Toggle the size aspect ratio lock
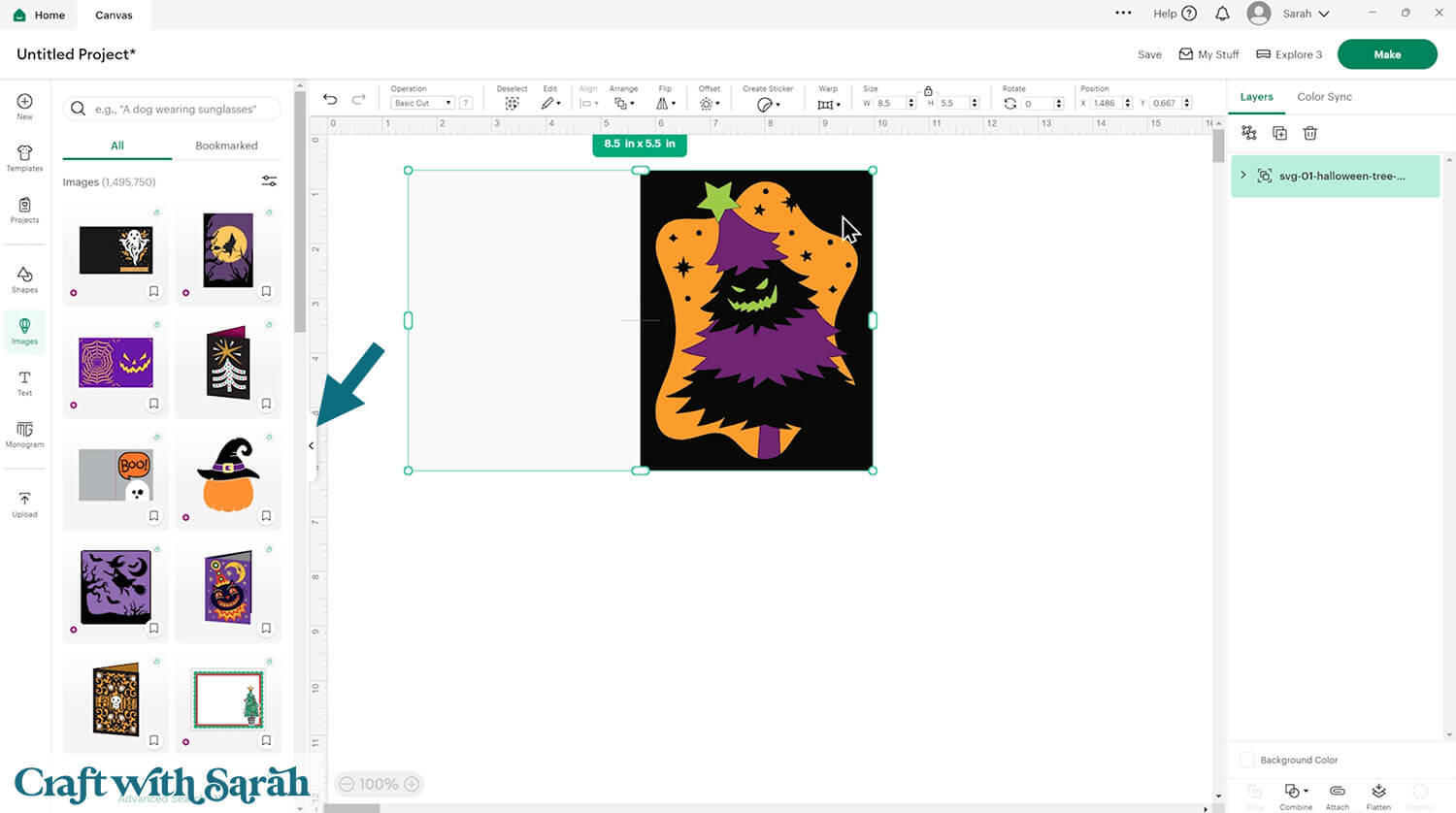This screenshot has height=813, width=1456. tap(928, 90)
